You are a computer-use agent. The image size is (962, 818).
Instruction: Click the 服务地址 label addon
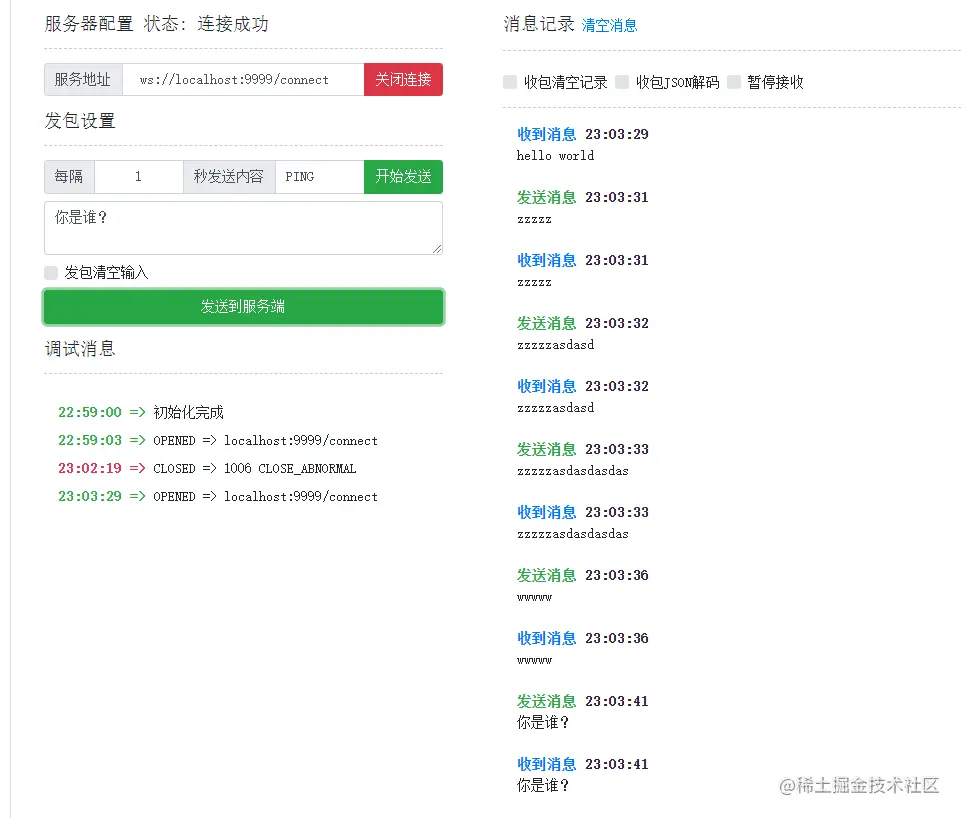point(83,80)
